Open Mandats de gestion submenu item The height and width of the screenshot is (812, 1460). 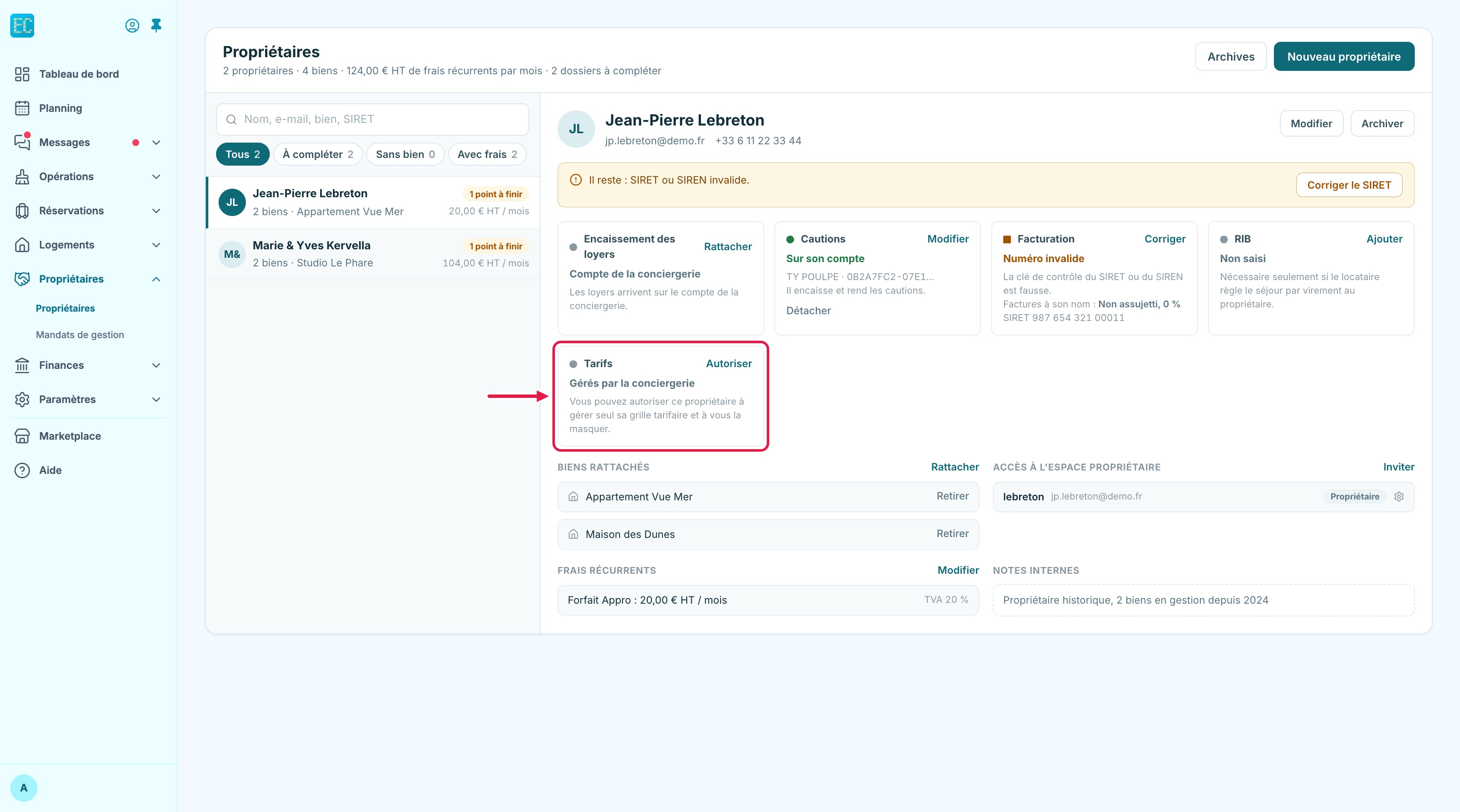pyautogui.click(x=80, y=335)
